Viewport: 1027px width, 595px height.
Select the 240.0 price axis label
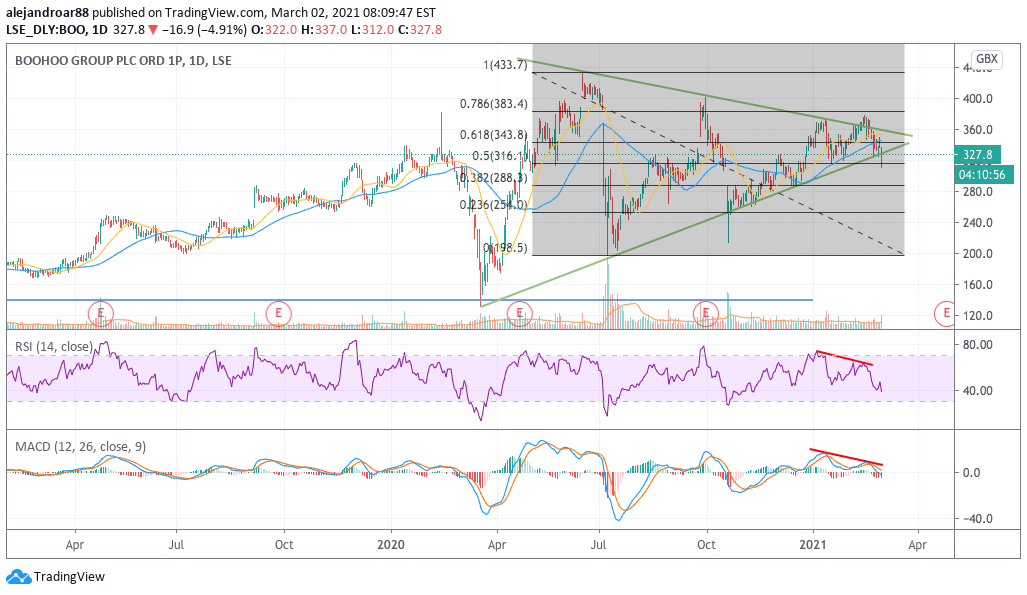coord(977,223)
